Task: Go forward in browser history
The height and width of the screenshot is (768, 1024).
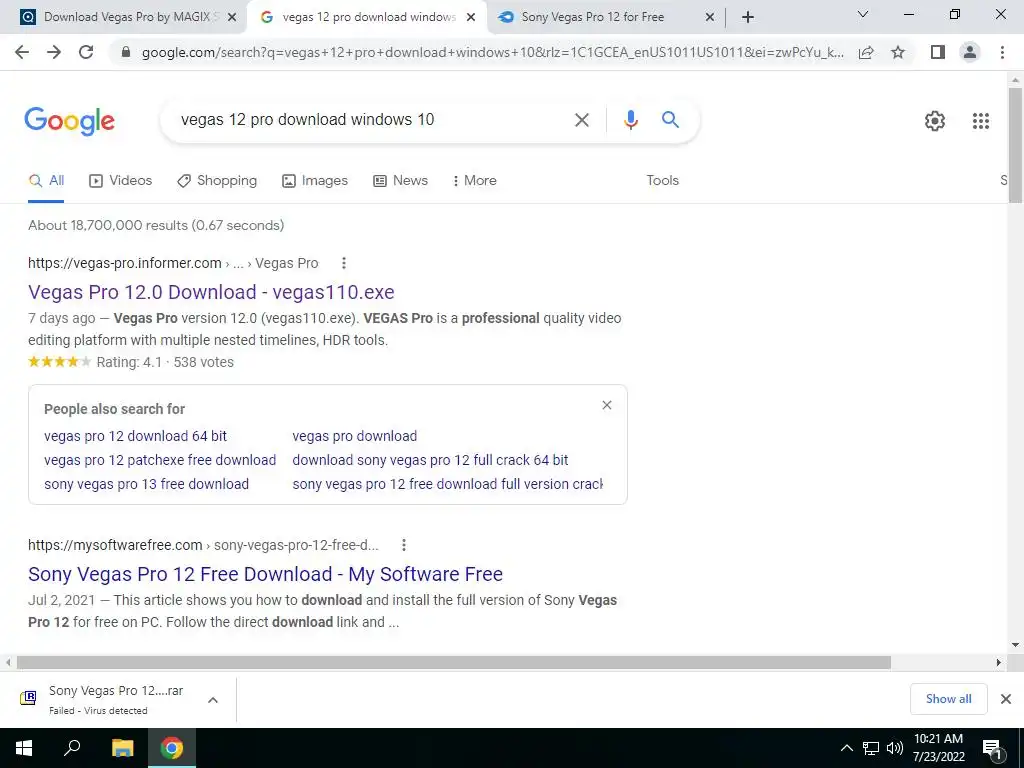Action: click(x=54, y=52)
